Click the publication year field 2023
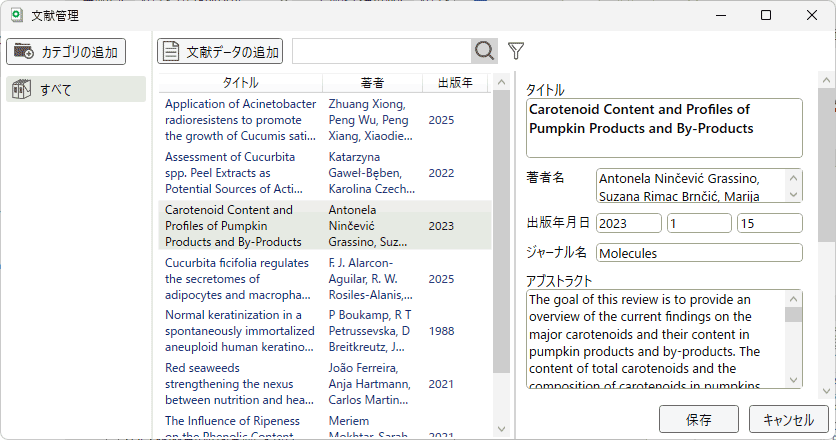This screenshot has width=836, height=440. click(629, 224)
